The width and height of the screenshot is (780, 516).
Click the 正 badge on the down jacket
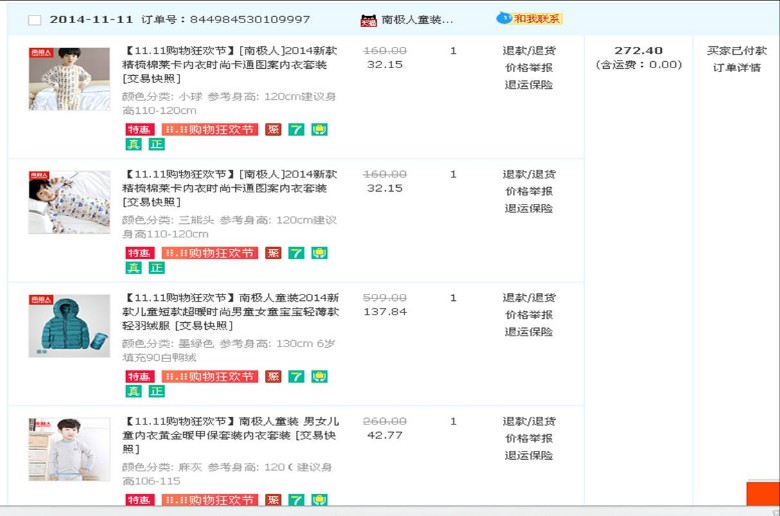click(157, 391)
